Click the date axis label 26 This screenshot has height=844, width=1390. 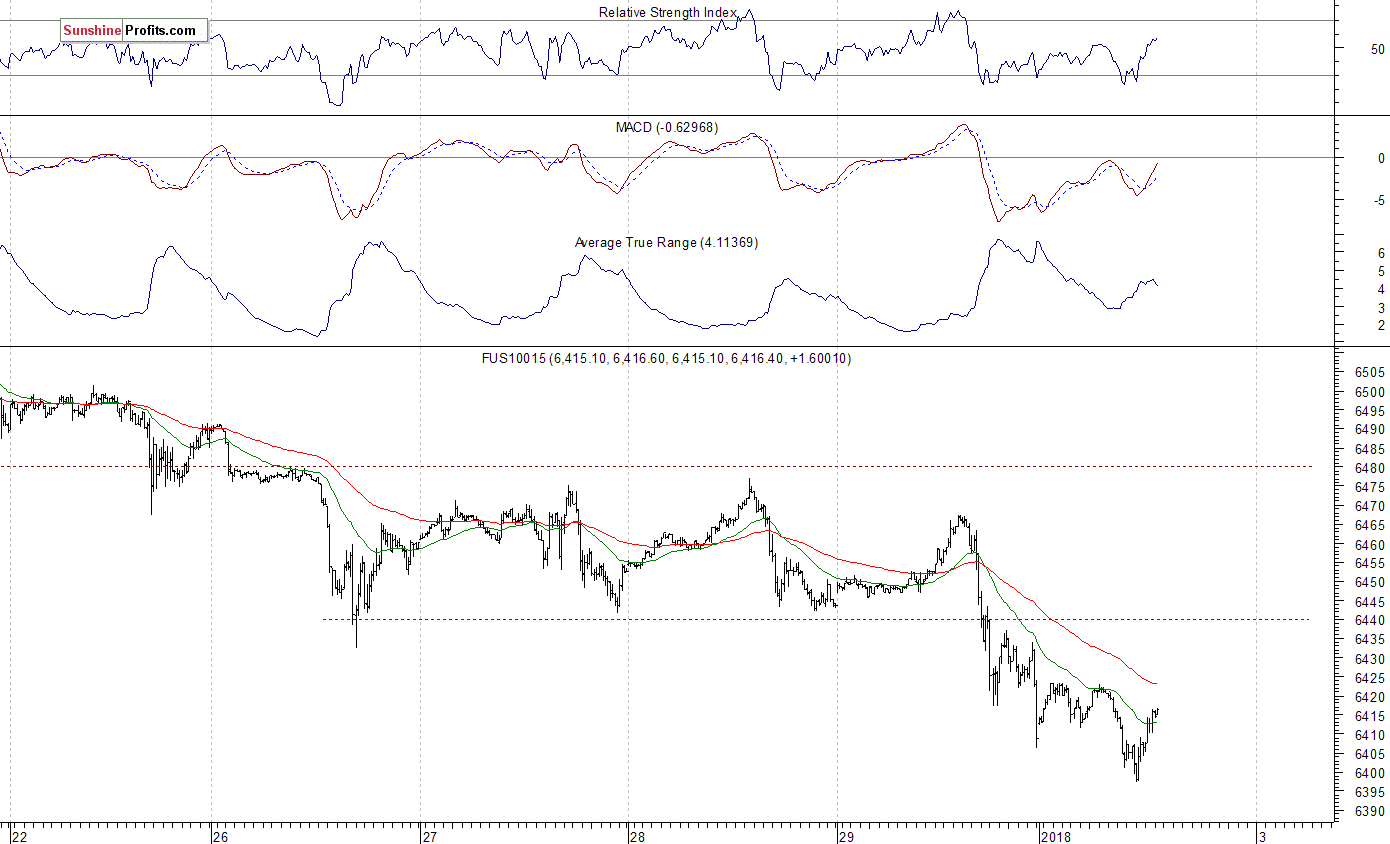[x=221, y=836]
